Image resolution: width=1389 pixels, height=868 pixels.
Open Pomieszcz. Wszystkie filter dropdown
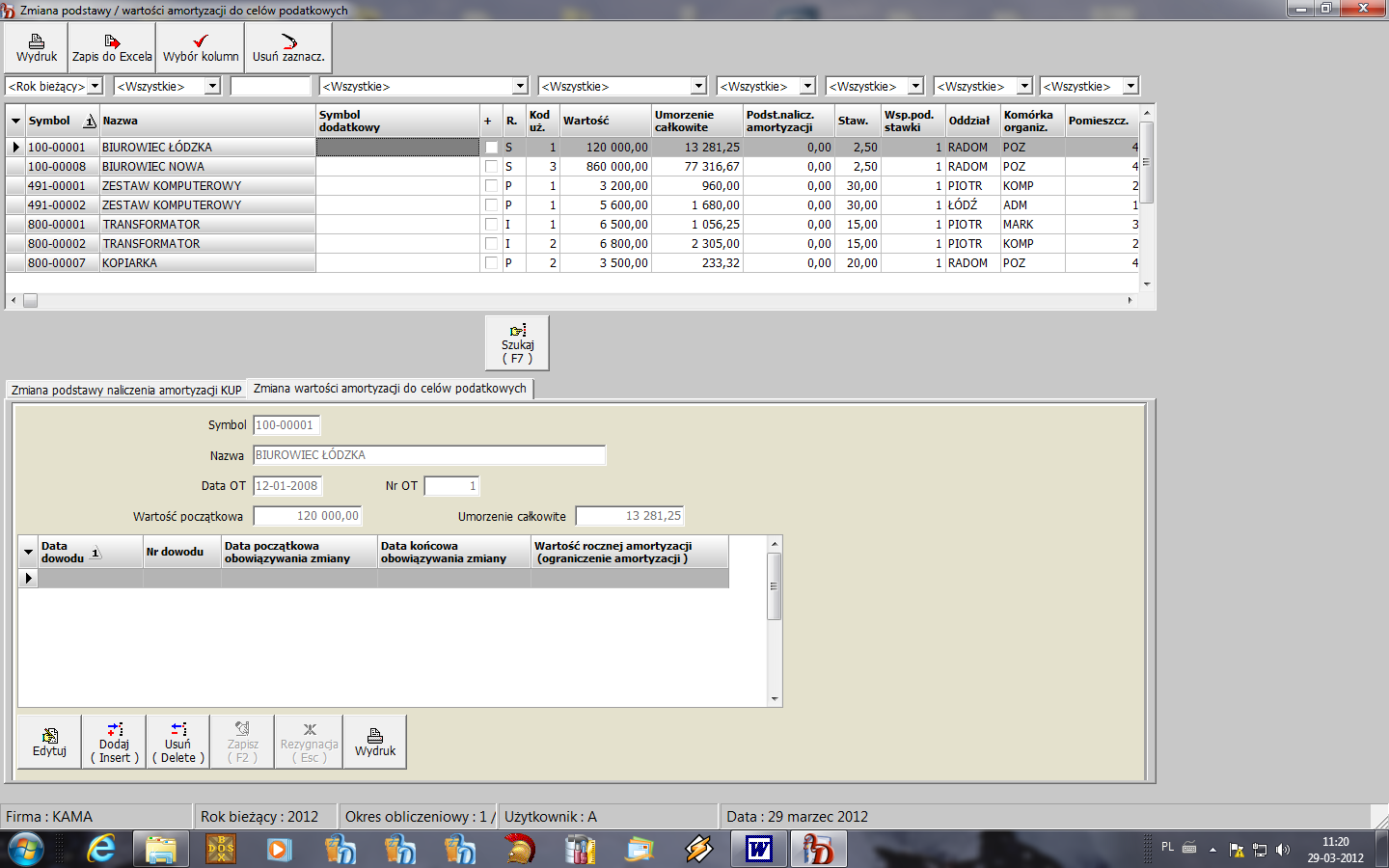[1130, 87]
